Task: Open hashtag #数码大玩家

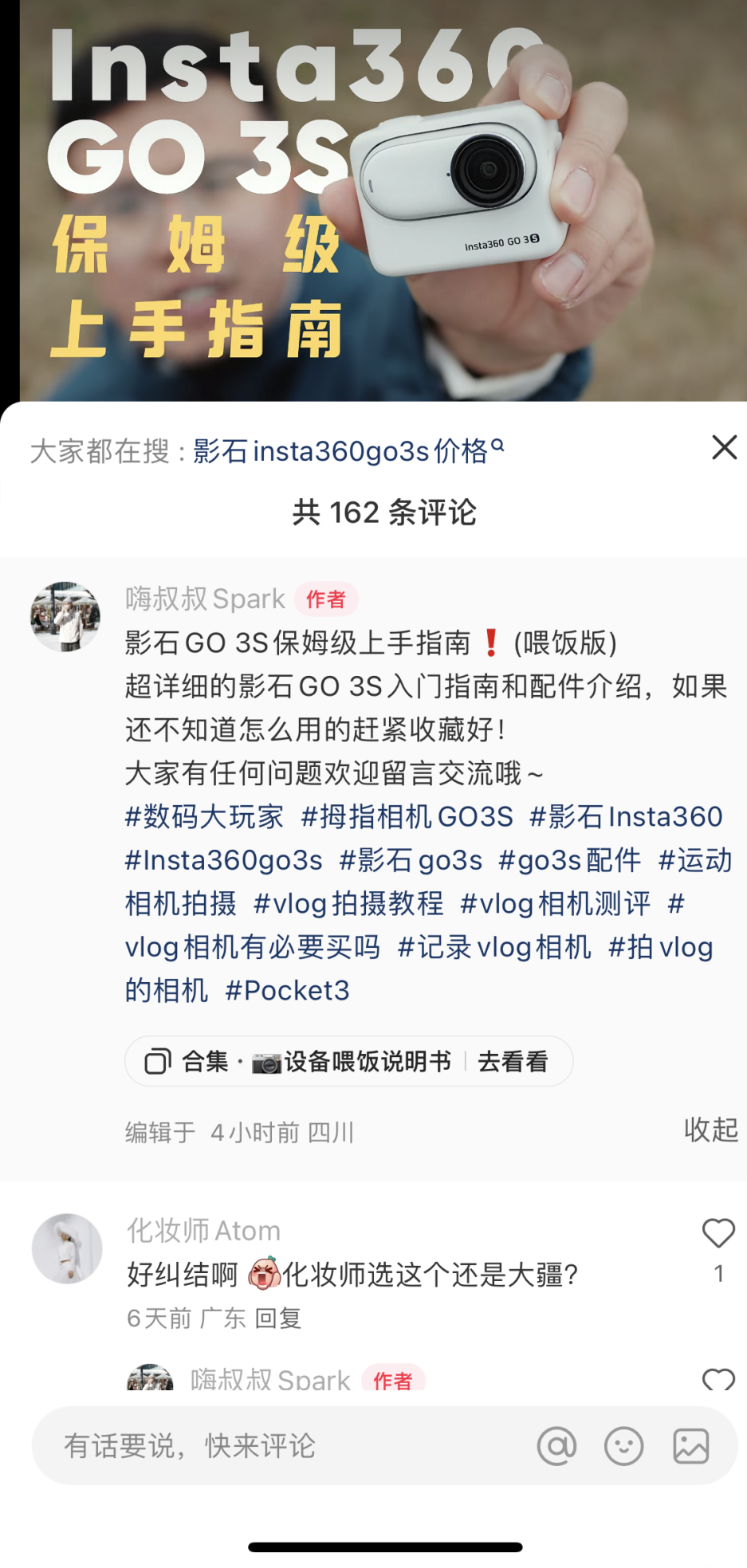Action: (204, 816)
